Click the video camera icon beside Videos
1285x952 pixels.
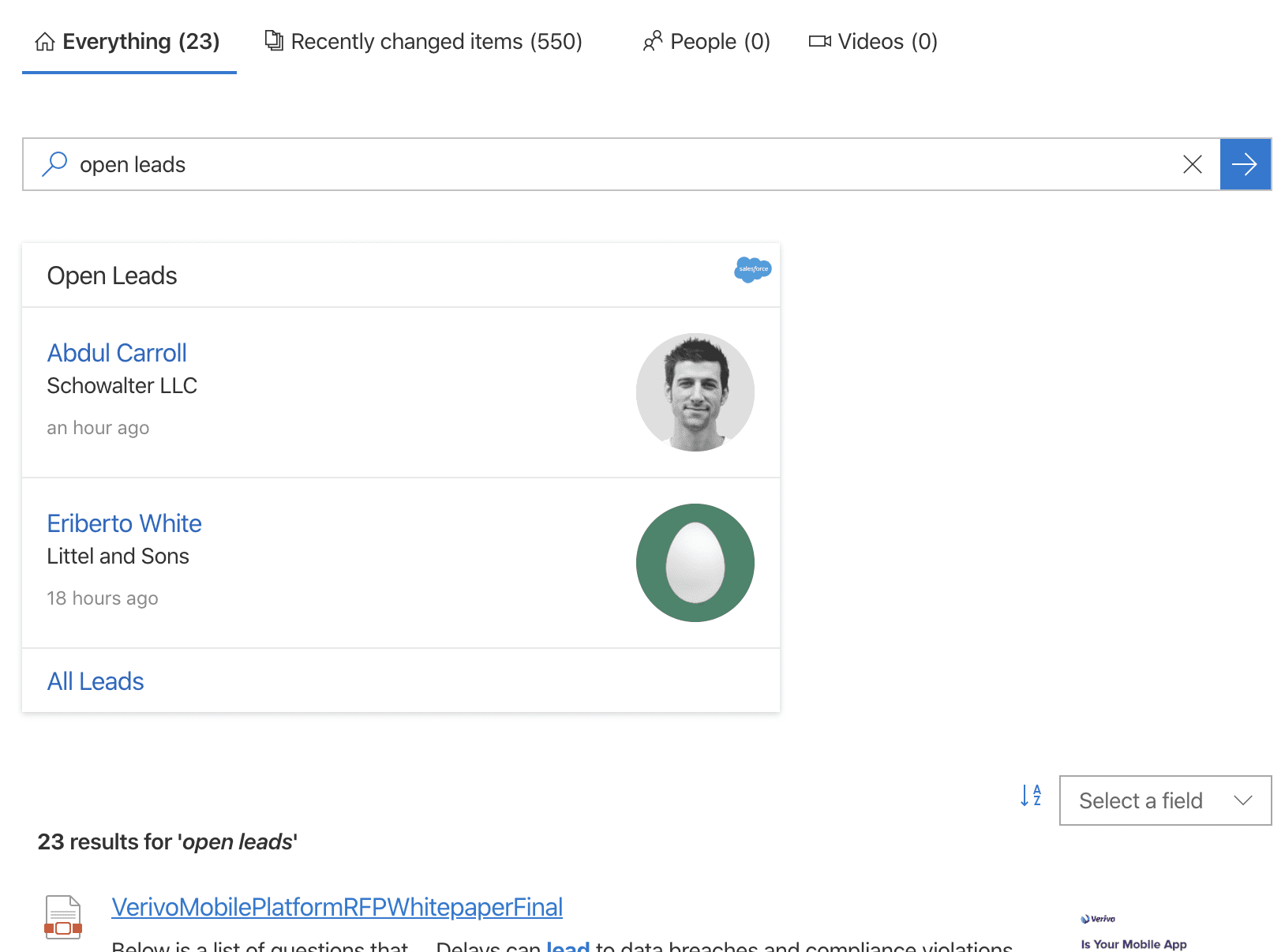tap(820, 41)
